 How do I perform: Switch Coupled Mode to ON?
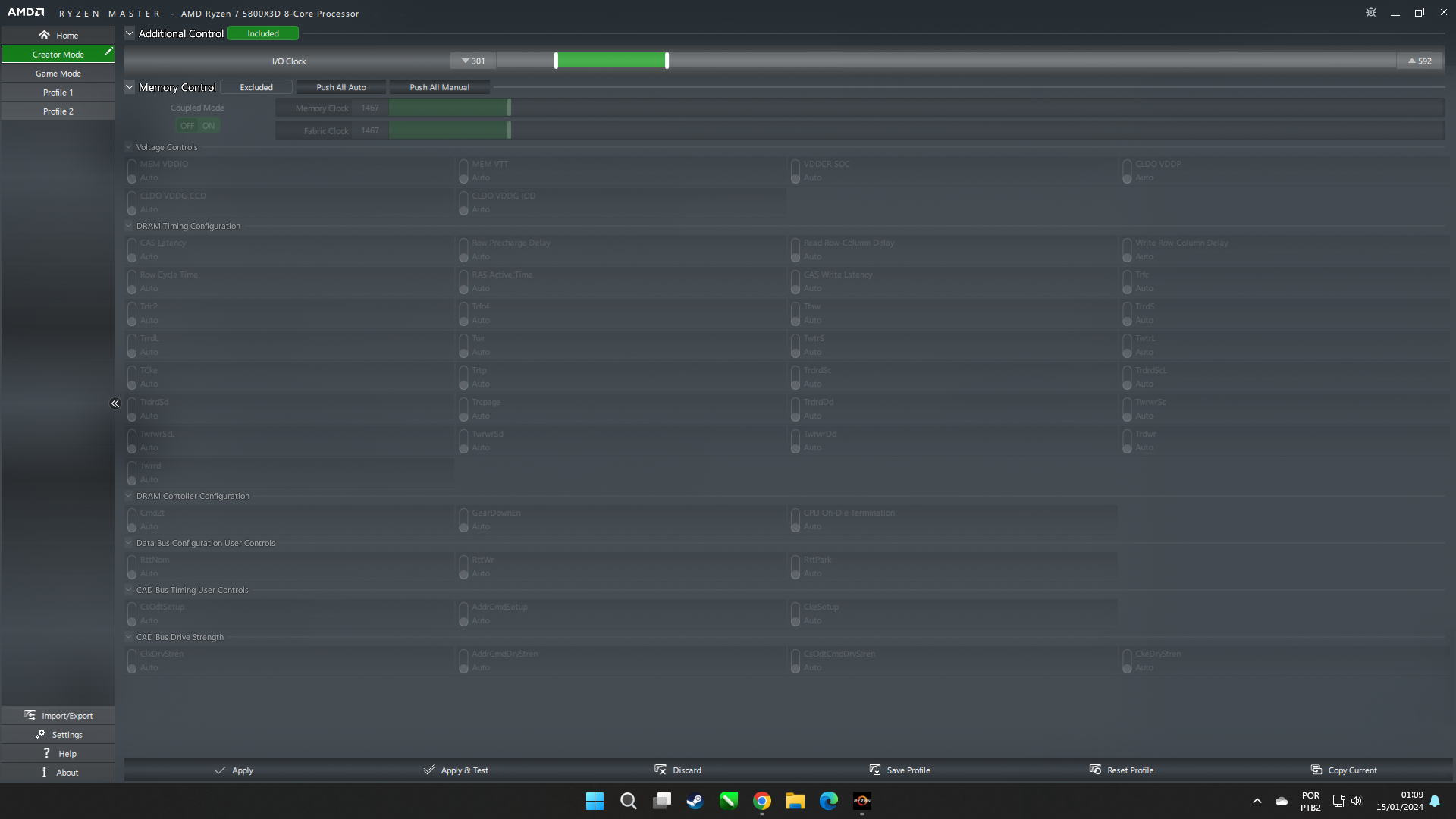point(209,126)
